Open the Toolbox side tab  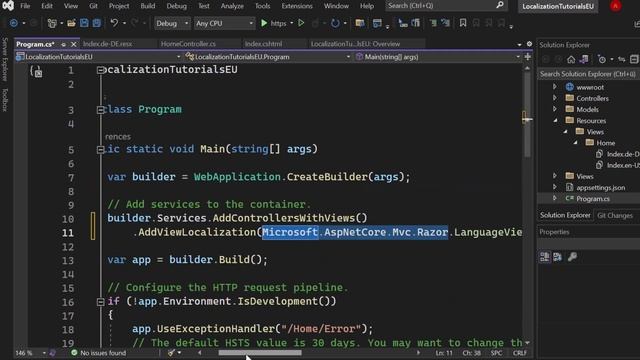[5, 100]
